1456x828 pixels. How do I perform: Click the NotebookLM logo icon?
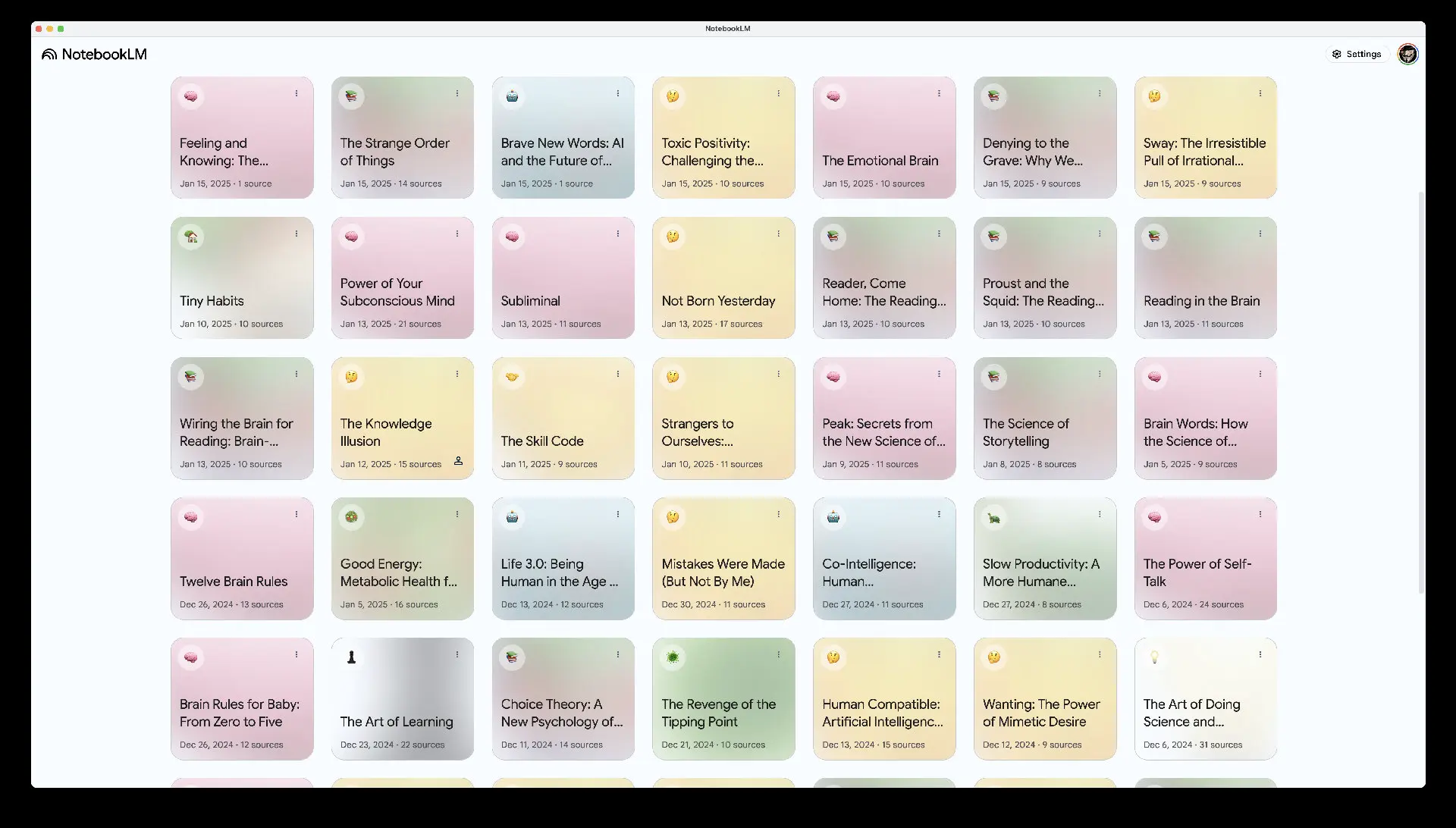pos(49,55)
